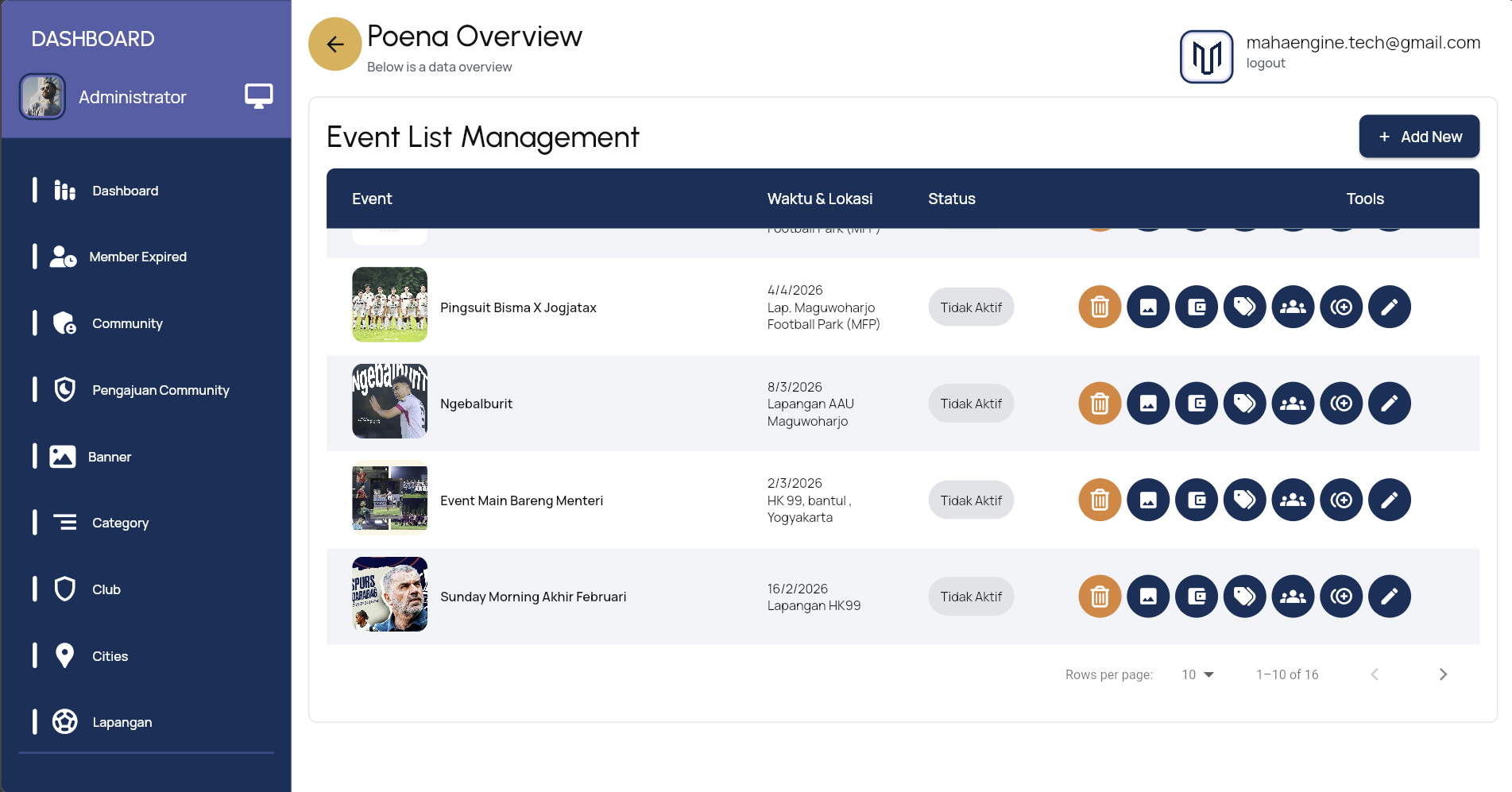Image resolution: width=1512 pixels, height=792 pixels.
Task: Click the Add New button
Action: pyautogui.click(x=1419, y=137)
